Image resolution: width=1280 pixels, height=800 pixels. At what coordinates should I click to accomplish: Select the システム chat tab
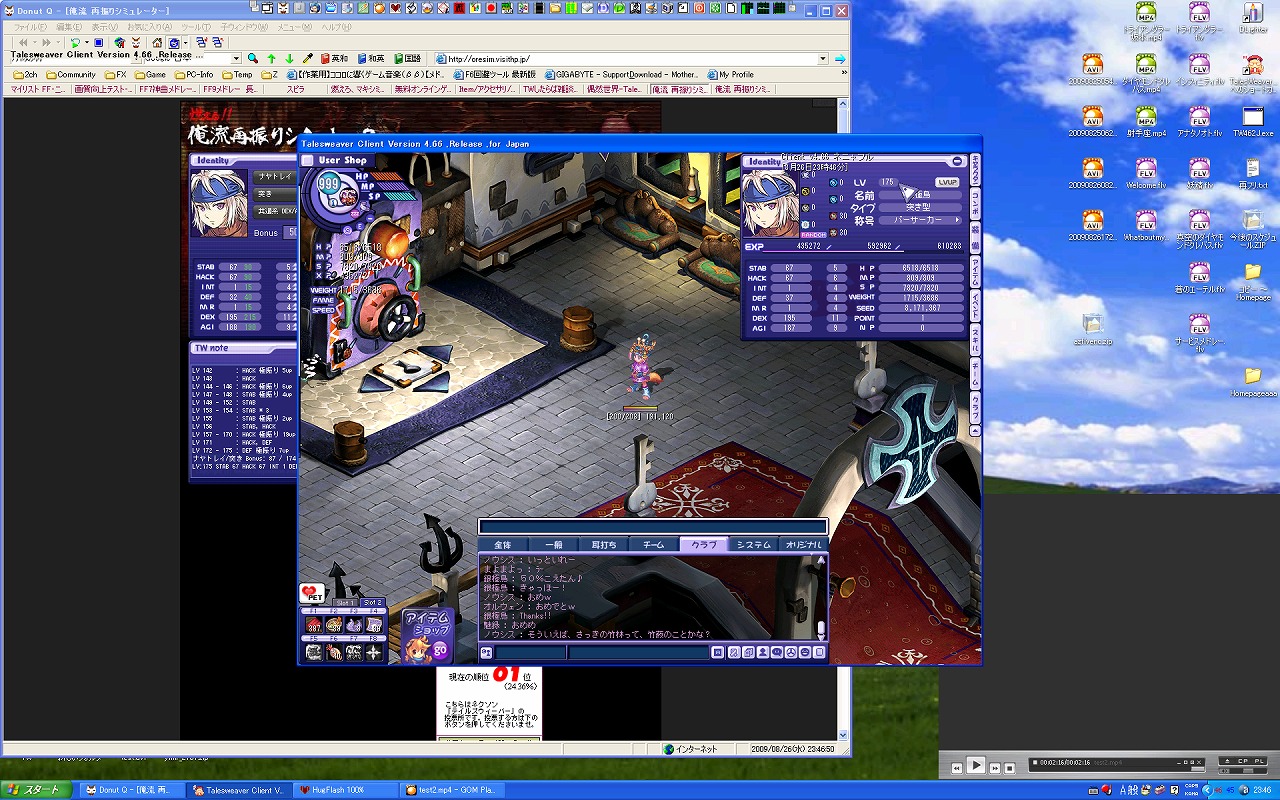coord(753,545)
